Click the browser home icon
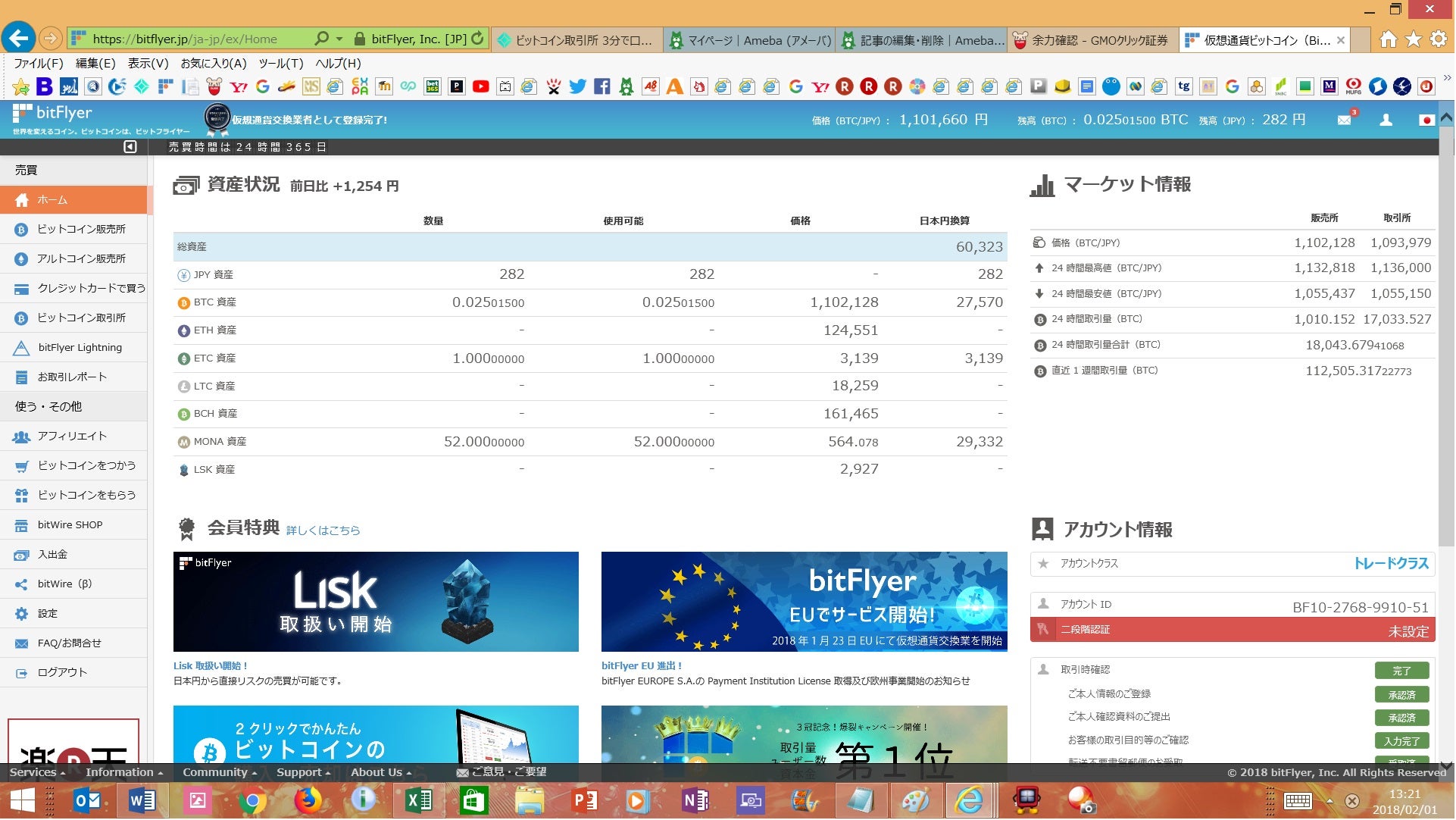1456x820 pixels. [x=1388, y=39]
